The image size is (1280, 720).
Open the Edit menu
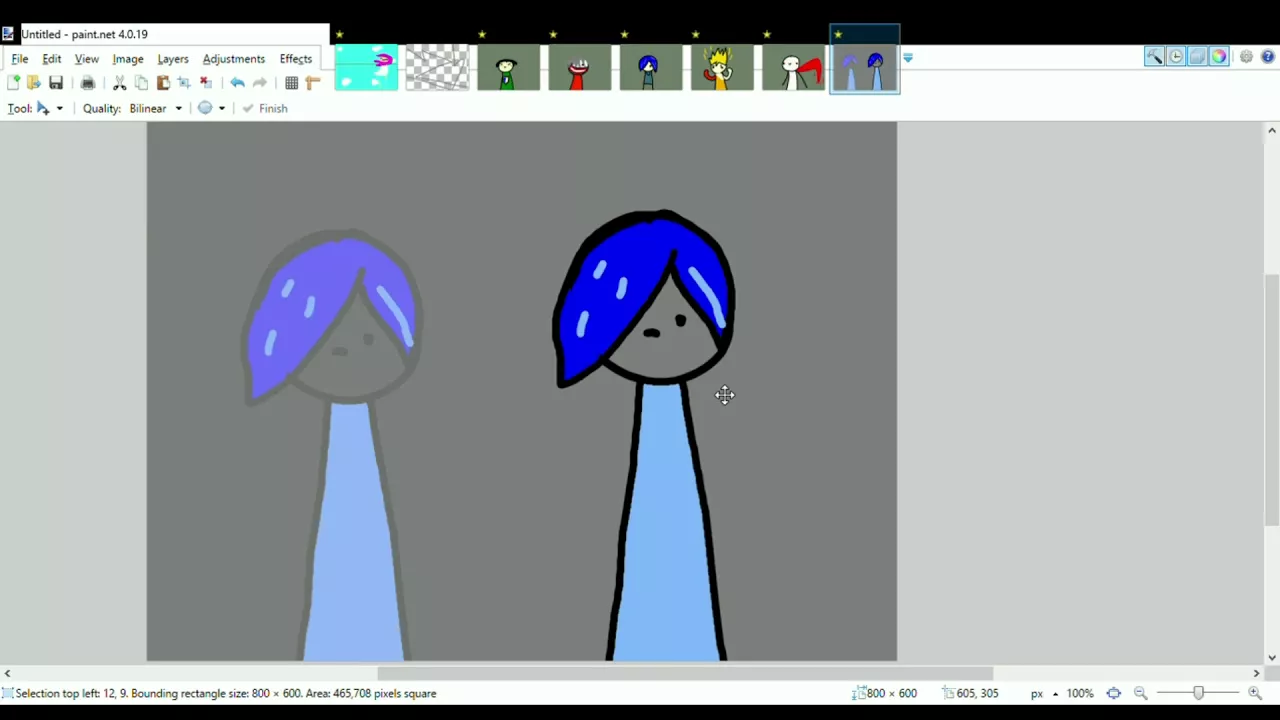pyautogui.click(x=52, y=59)
